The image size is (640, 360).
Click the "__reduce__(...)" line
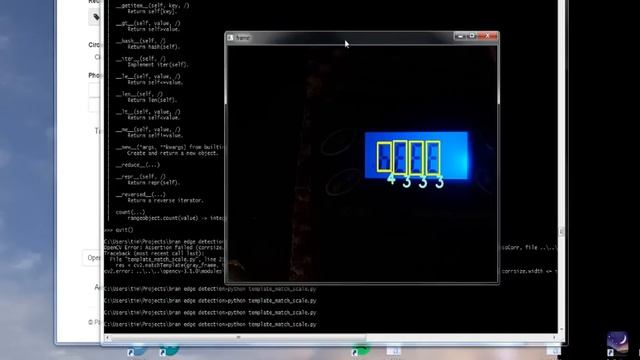pos(138,165)
